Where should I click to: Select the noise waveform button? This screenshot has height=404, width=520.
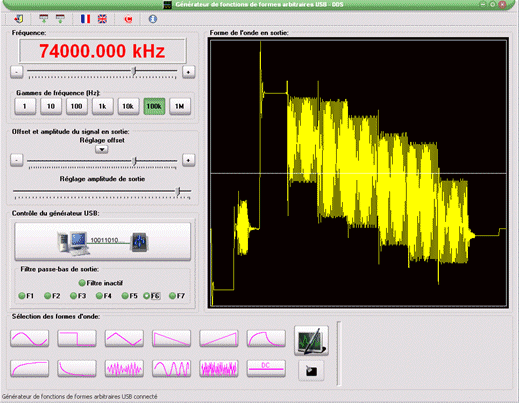[x=219, y=368]
